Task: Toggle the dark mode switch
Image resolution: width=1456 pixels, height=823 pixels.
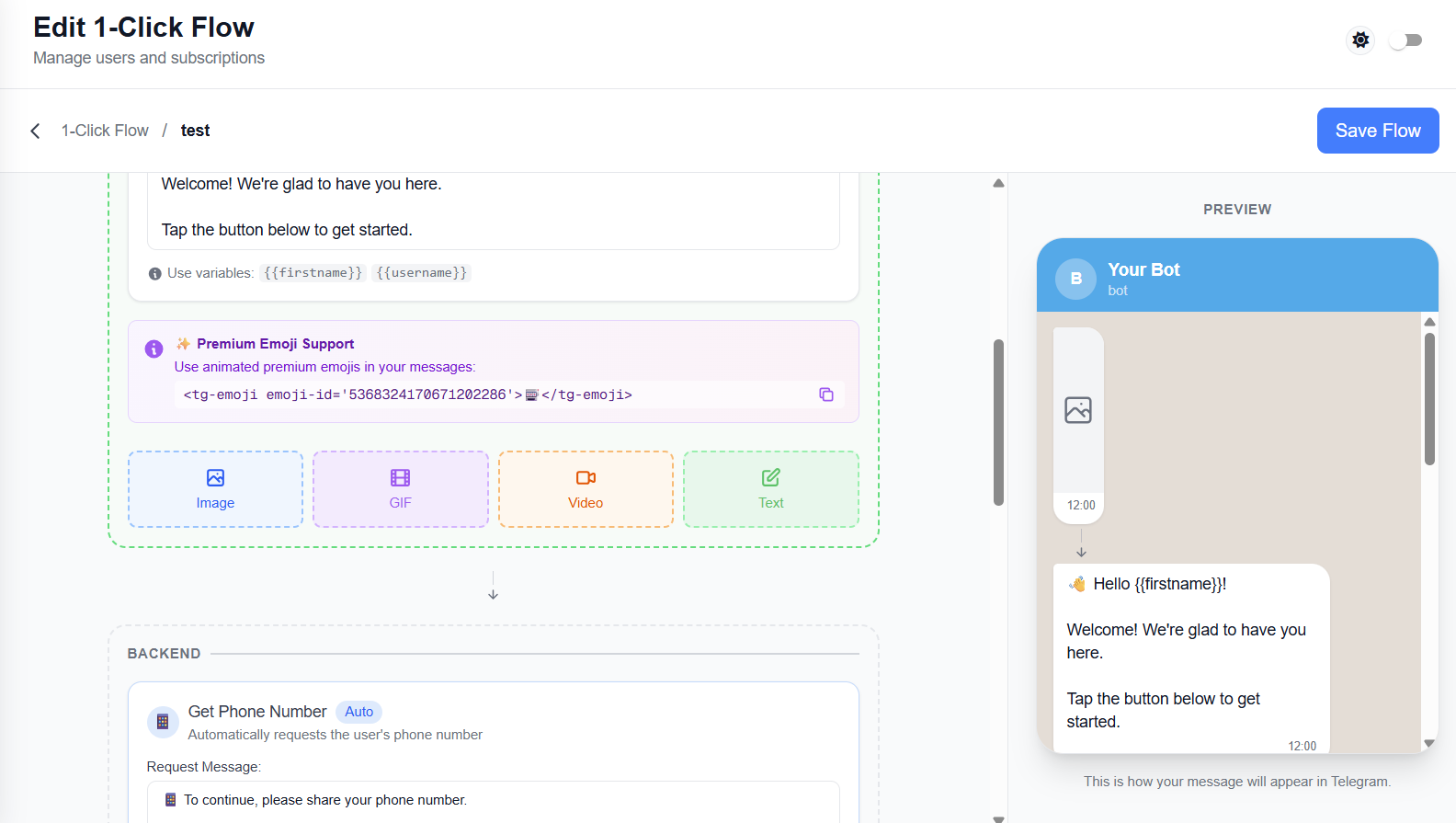Action: [1406, 40]
